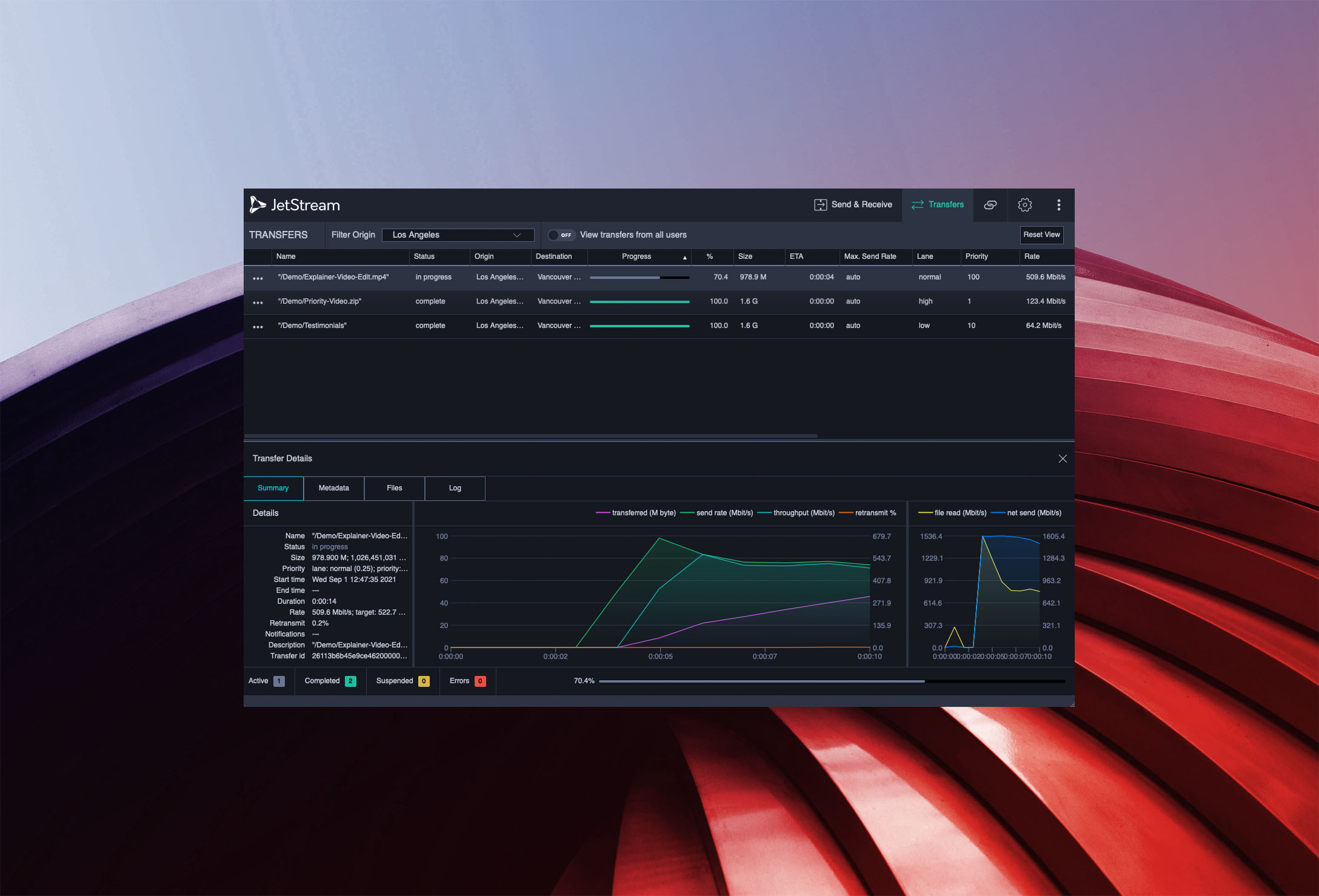Click the JetStream logo icon
The image size is (1319, 896).
[262, 205]
